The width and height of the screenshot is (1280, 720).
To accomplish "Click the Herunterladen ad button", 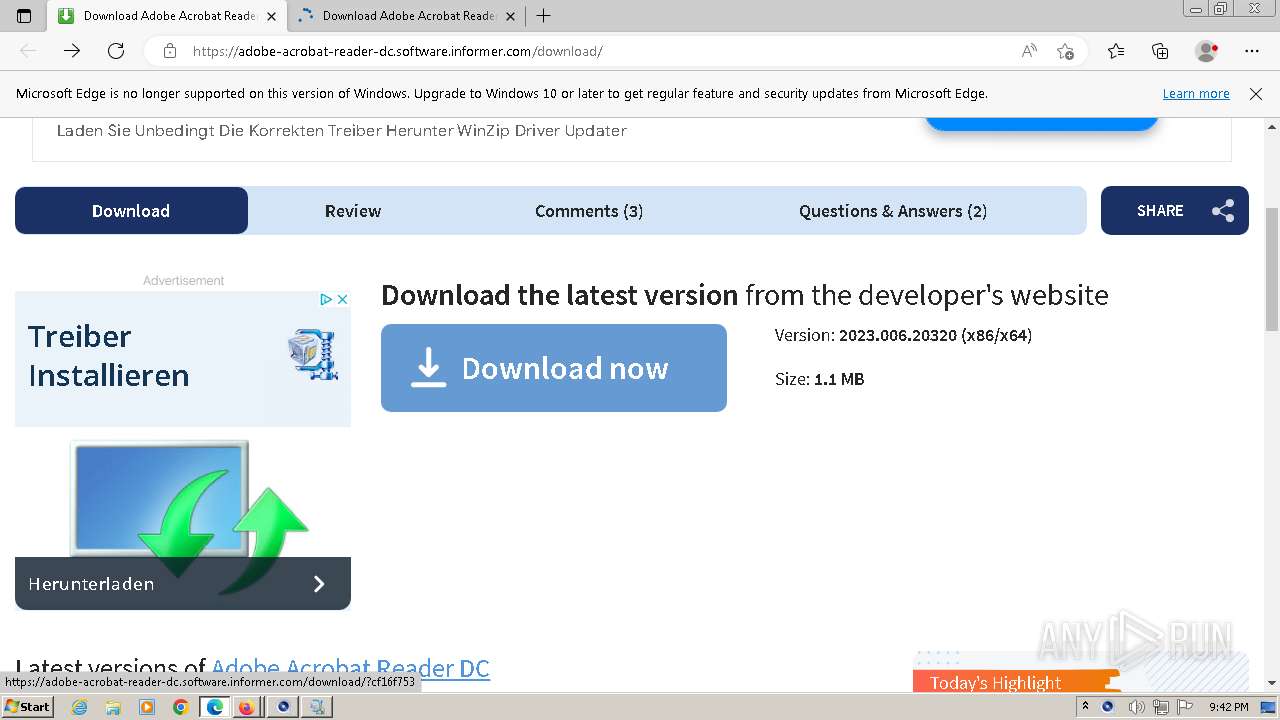I will click(183, 584).
